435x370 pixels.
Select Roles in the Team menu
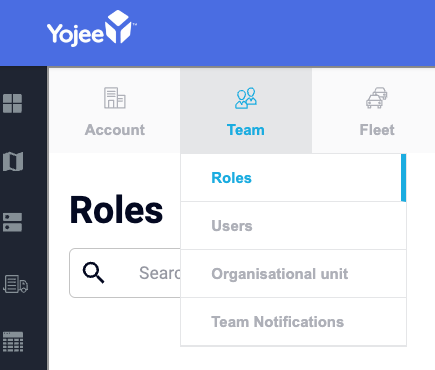(293, 178)
